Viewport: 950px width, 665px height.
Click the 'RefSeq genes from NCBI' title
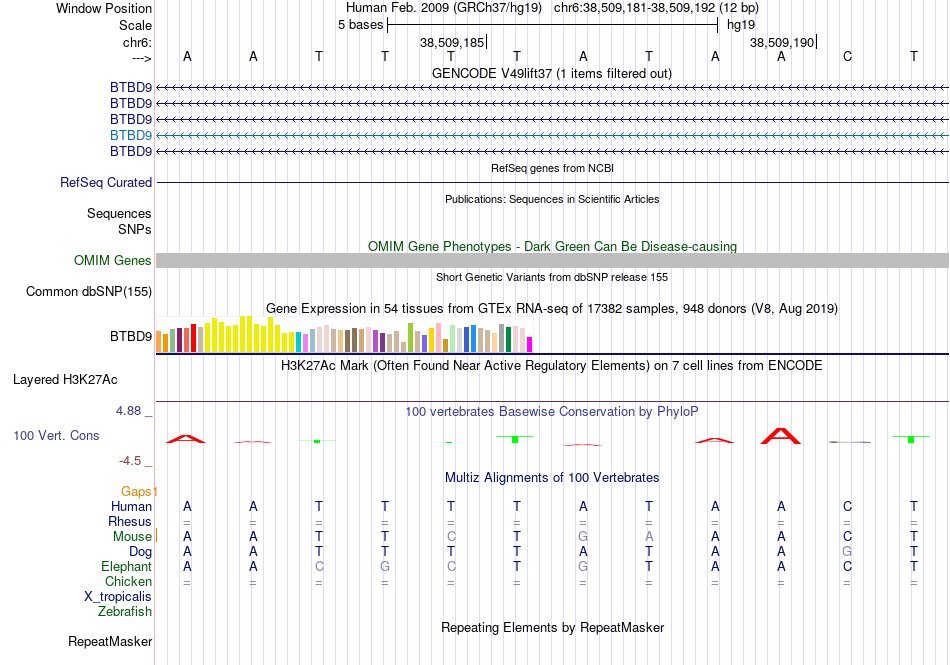click(552, 168)
